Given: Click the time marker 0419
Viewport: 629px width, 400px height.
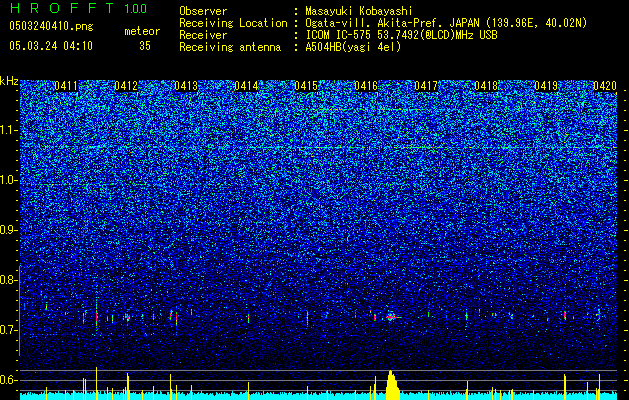Looking at the screenshot, I should (x=546, y=86).
